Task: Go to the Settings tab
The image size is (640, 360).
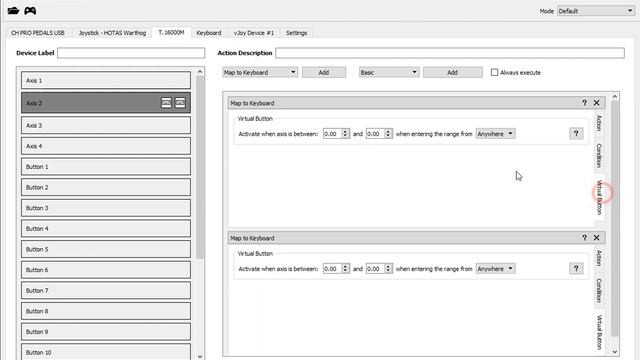Action: [296, 33]
